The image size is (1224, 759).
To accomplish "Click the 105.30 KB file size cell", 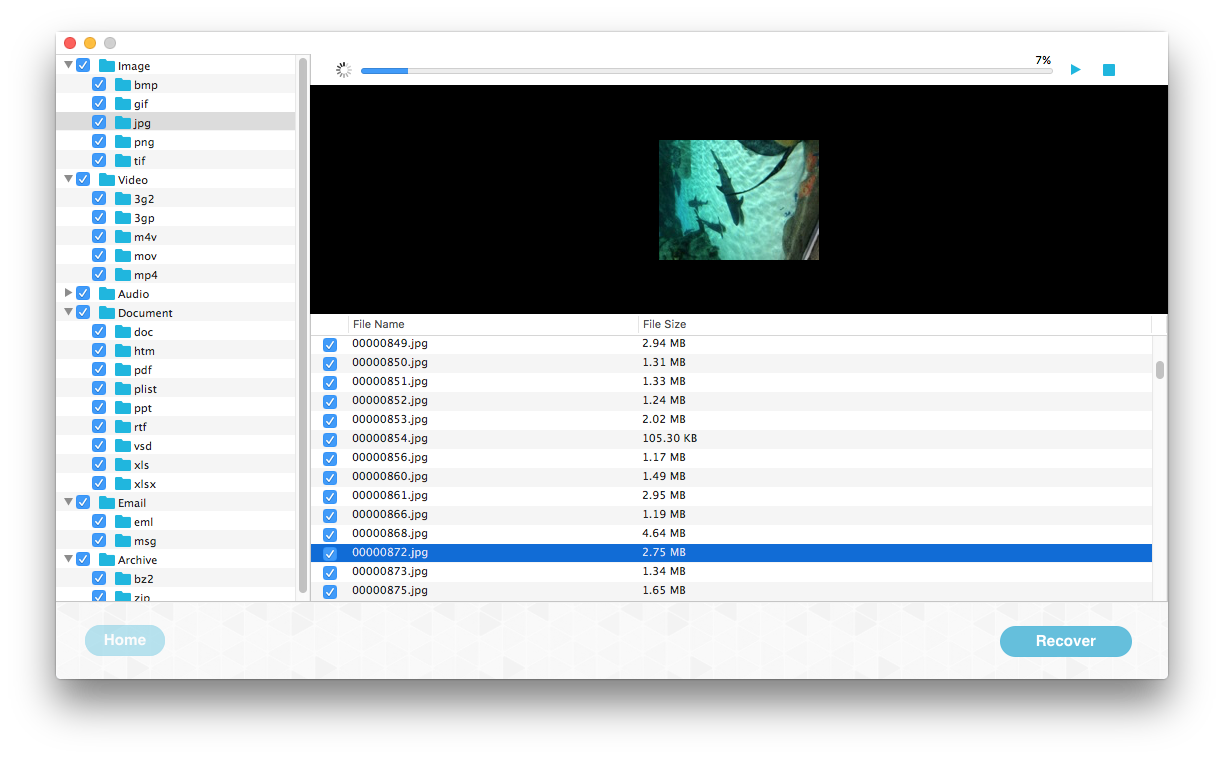I will pyautogui.click(x=670, y=439).
